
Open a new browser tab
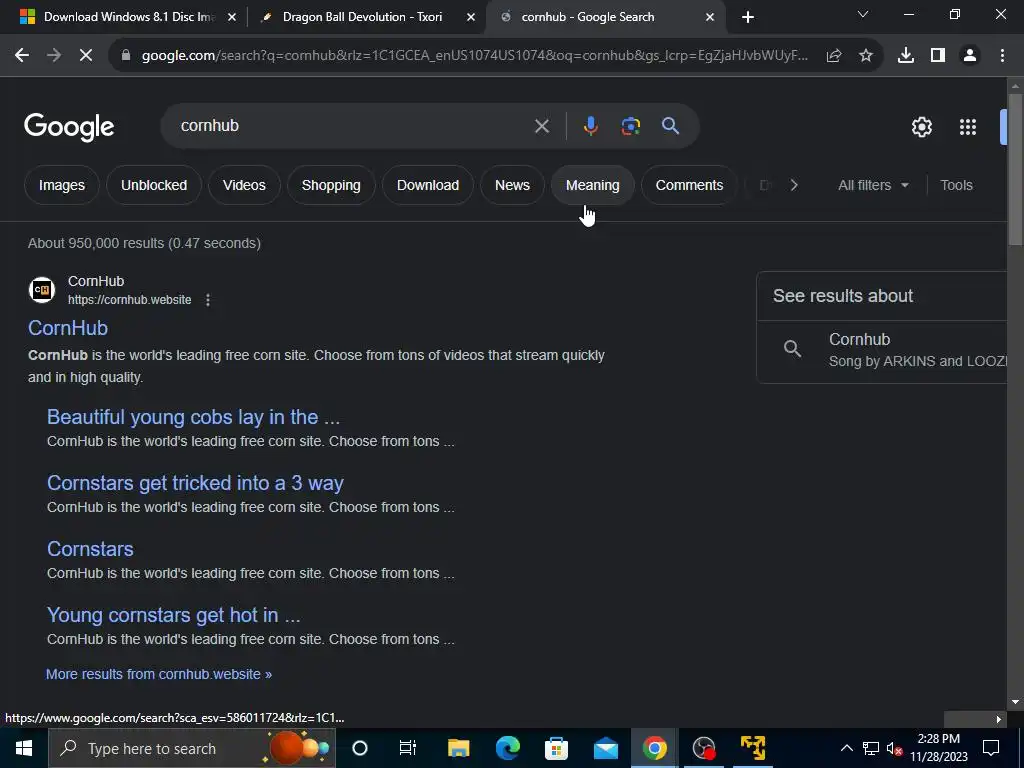(748, 17)
